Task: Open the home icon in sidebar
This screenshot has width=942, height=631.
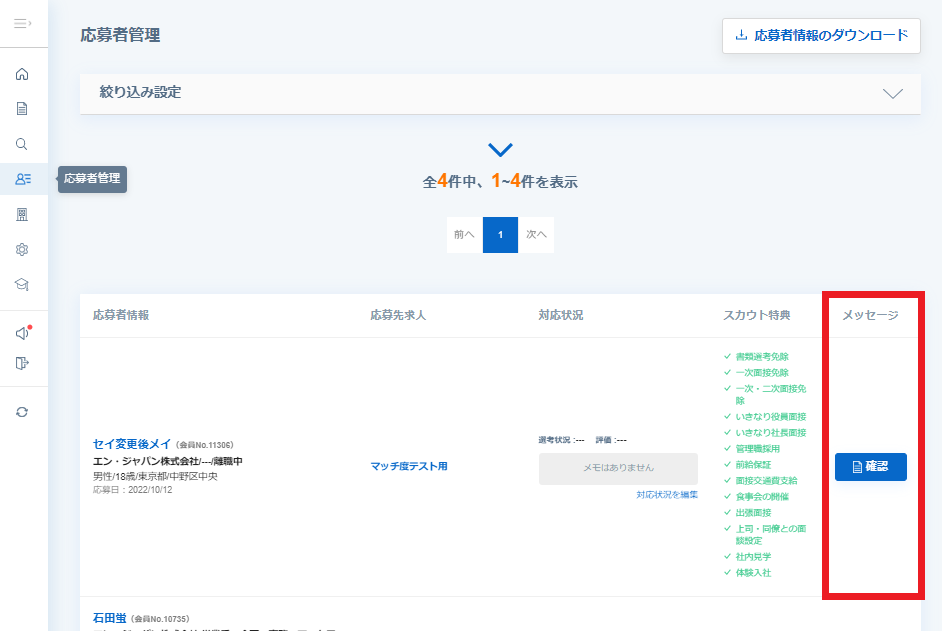Action: coord(22,74)
